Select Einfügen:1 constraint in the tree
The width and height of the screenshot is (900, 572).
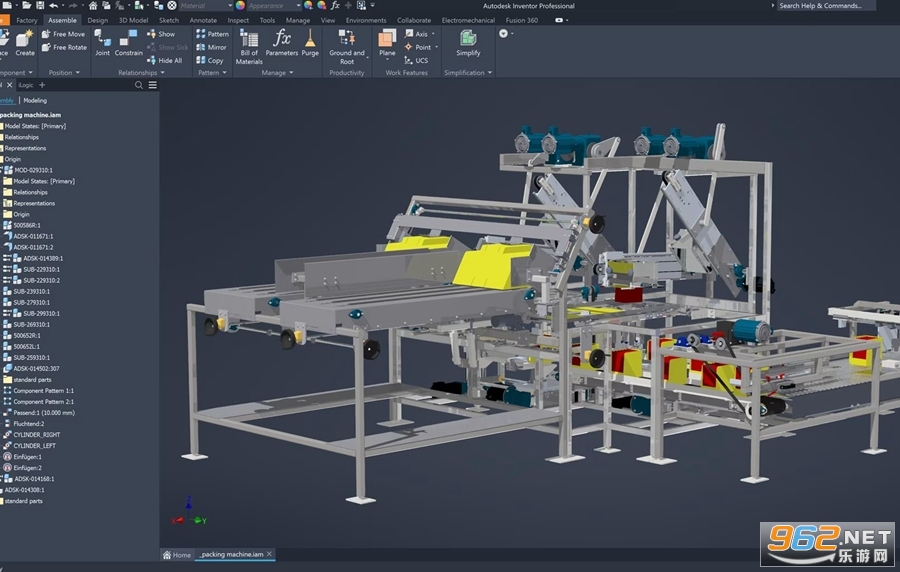[27, 457]
